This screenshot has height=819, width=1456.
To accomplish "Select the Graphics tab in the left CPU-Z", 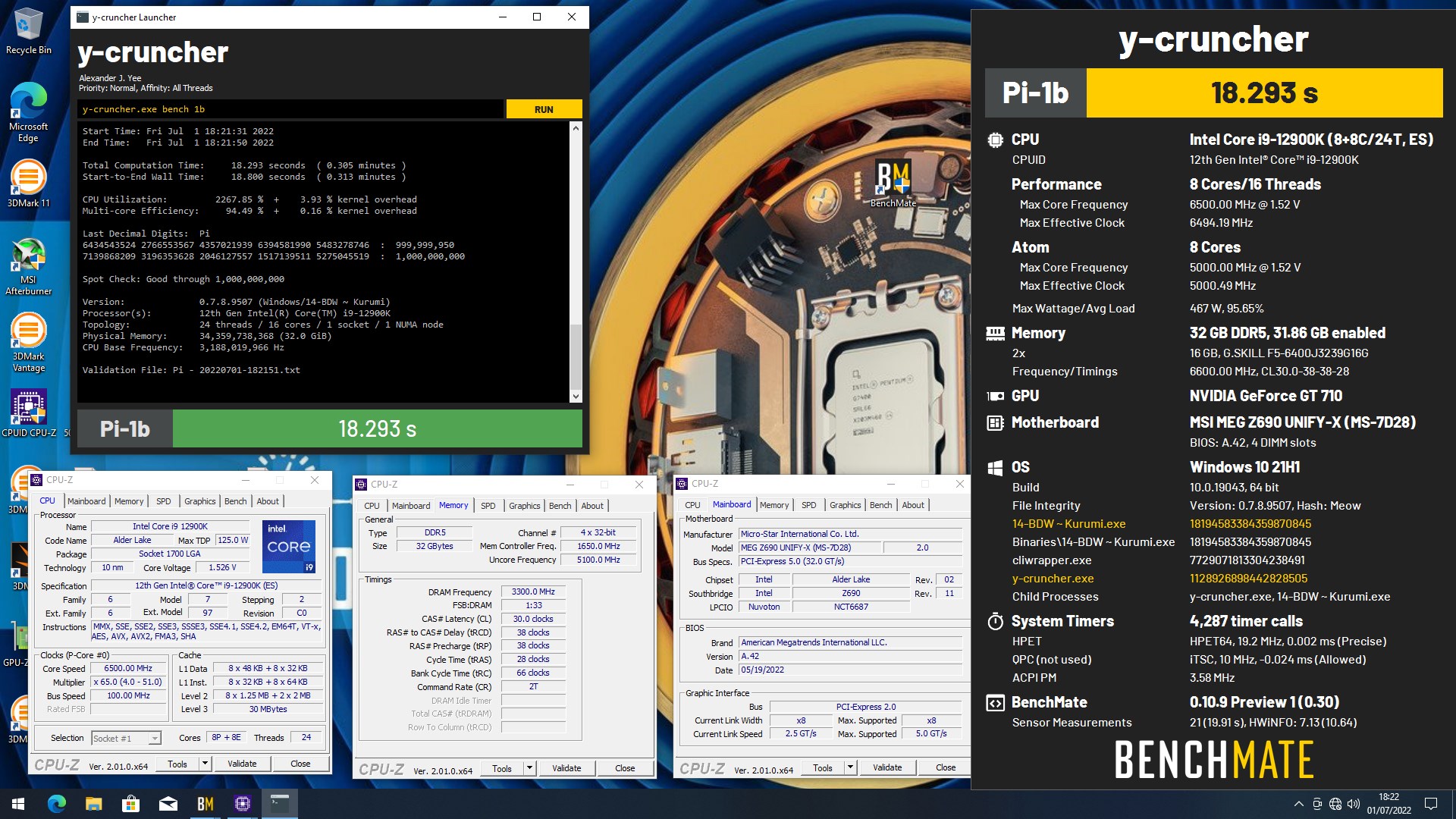I will 200,501.
